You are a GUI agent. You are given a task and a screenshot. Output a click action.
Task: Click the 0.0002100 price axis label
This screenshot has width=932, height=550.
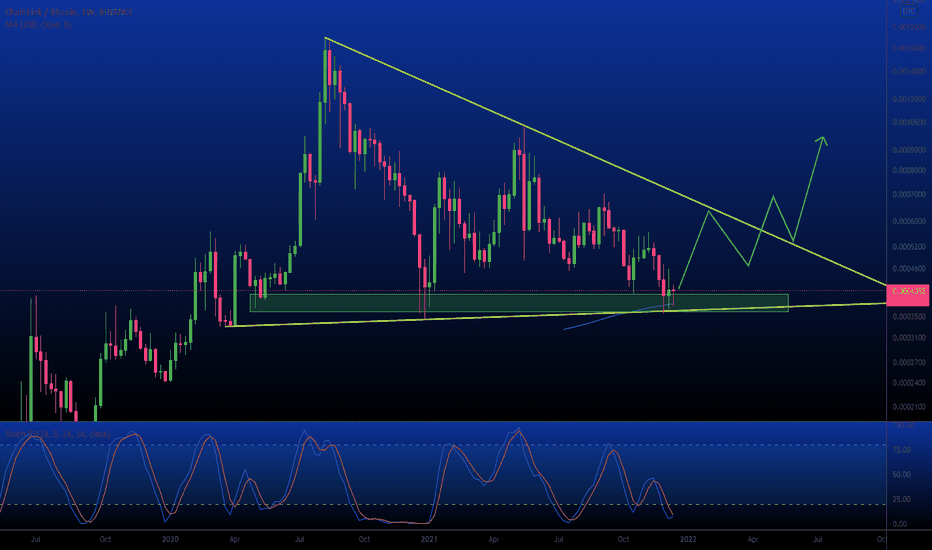[x=909, y=407]
